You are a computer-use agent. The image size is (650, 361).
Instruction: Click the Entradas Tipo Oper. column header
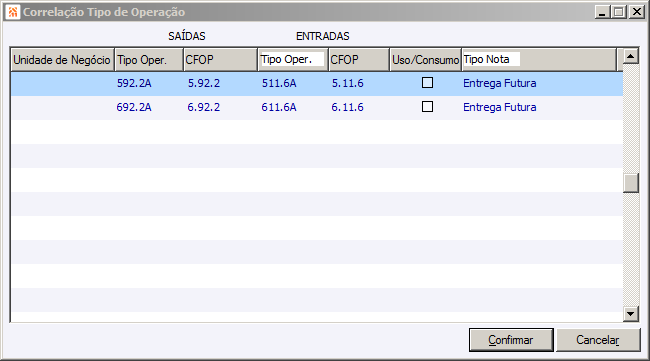(x=293, y=60)
